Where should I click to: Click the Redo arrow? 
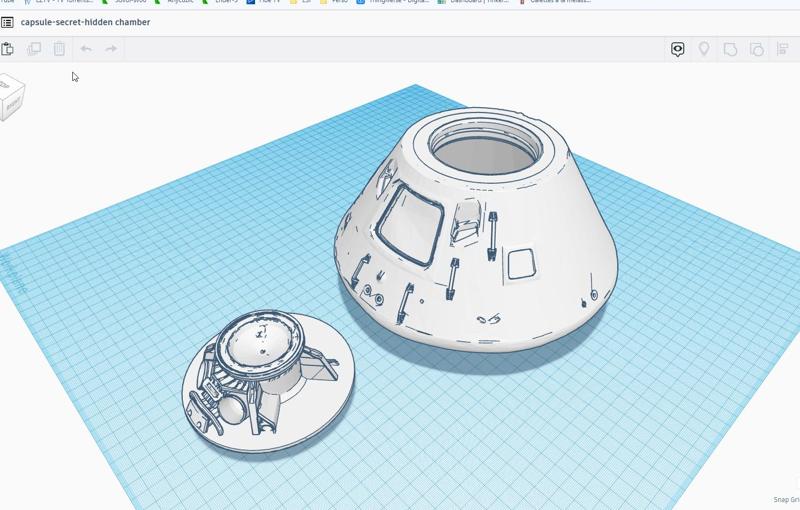coord(111,49)
